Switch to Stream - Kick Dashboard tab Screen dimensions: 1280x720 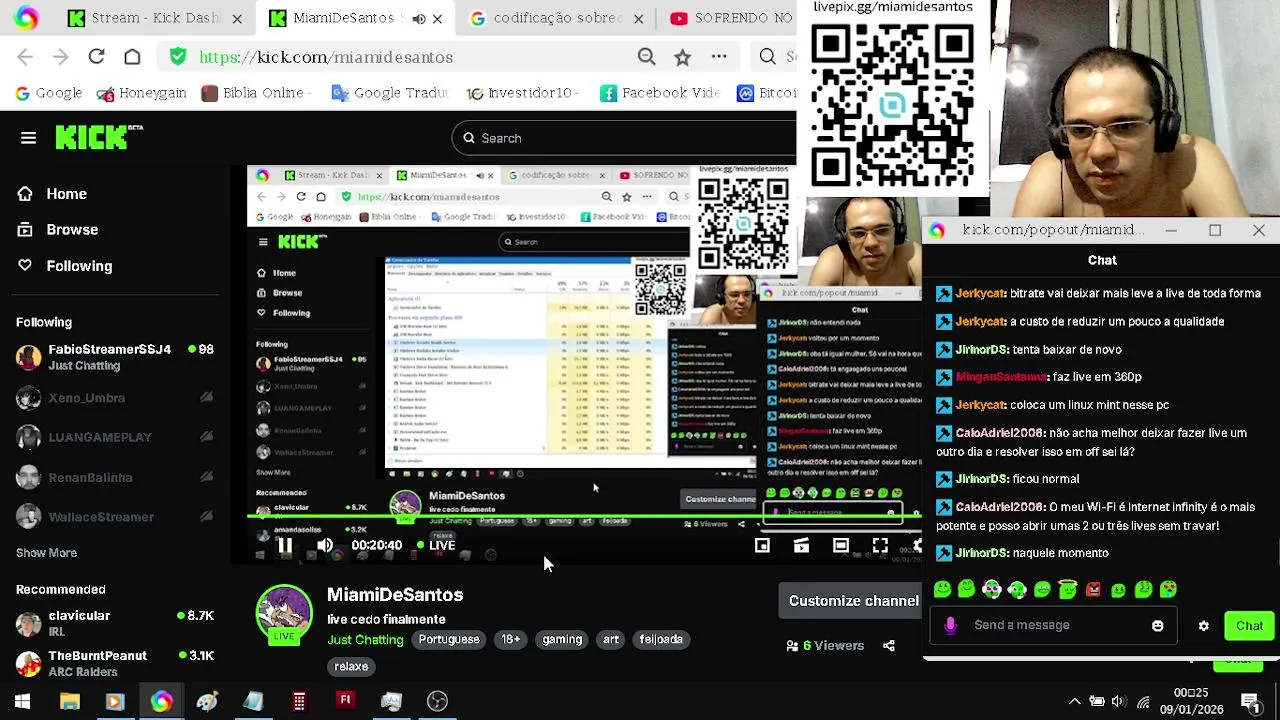(x=155, y=18)
